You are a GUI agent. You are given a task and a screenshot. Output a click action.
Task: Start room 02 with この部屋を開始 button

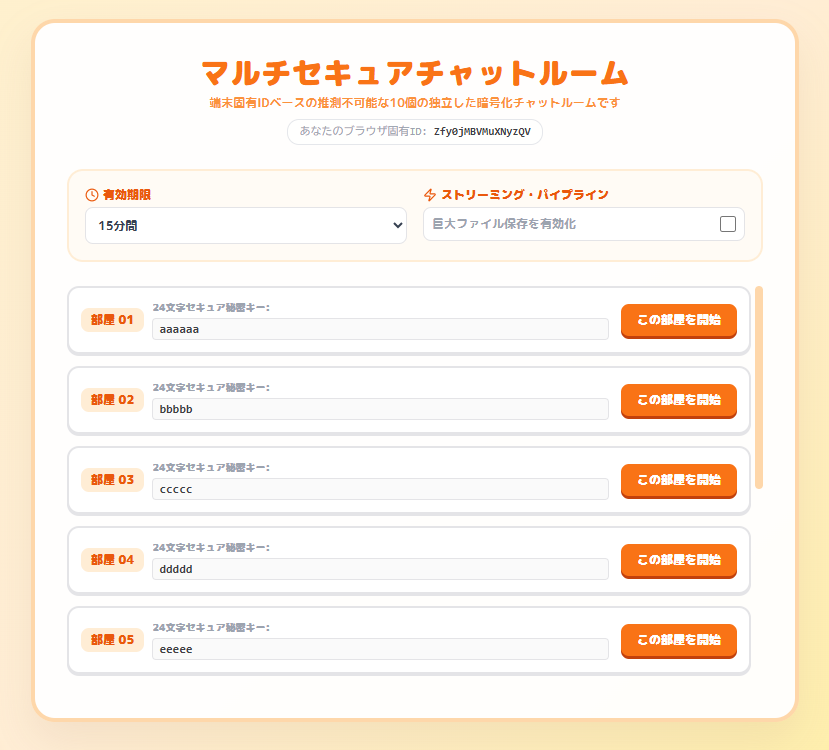pos(679,400)
